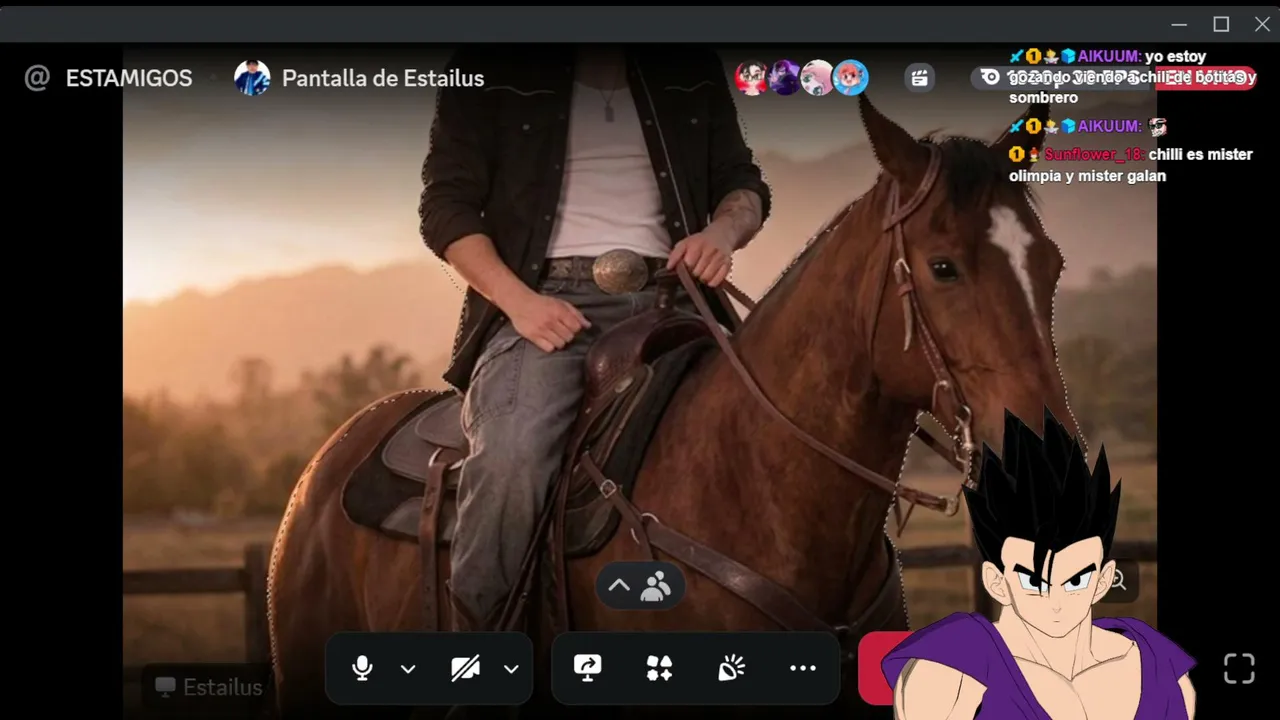Click the blue-background participant avatar
The width and height of the screenshot is (1280, 720).
click(x=851, y=78)
